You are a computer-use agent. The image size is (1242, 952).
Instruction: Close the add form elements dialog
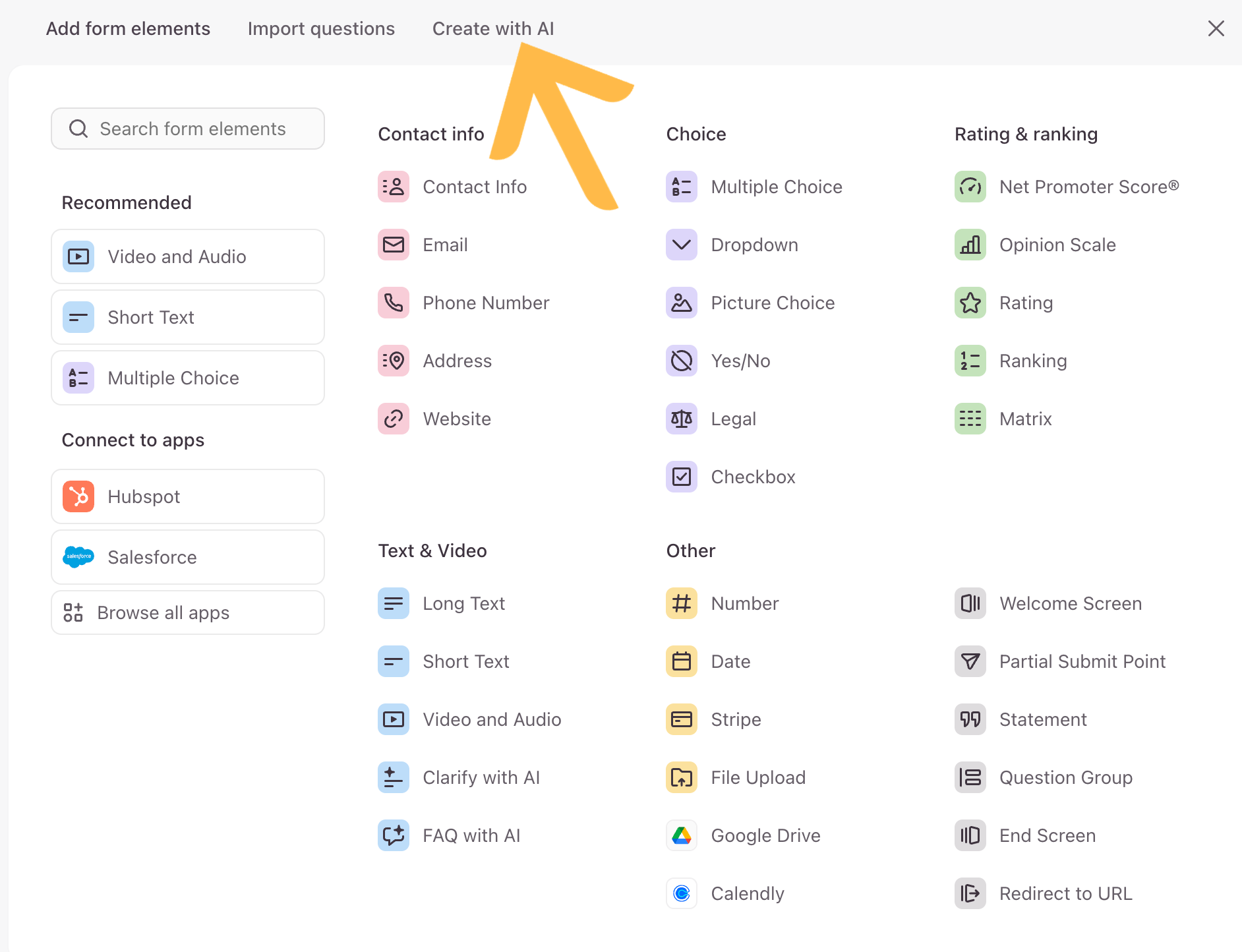1216,29
